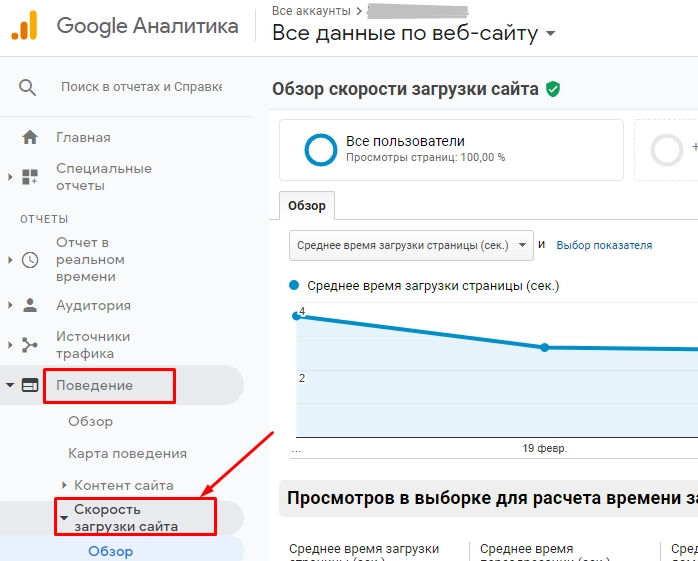Focus the Поиск в отчетах и Справке field
The image size is (698, 561).
coord(142,87)
